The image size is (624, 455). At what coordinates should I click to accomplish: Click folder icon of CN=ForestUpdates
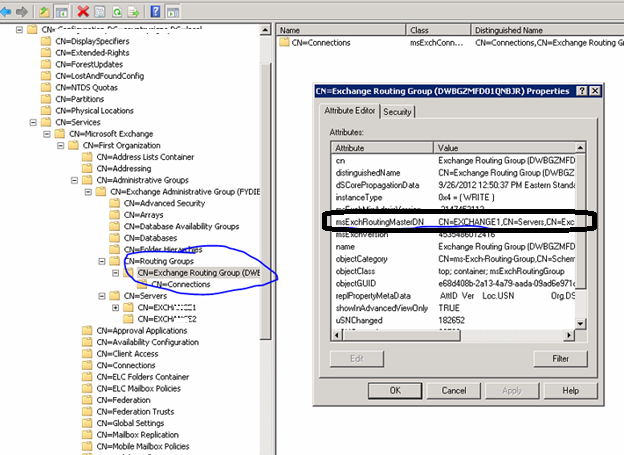[x=46, y=64]
